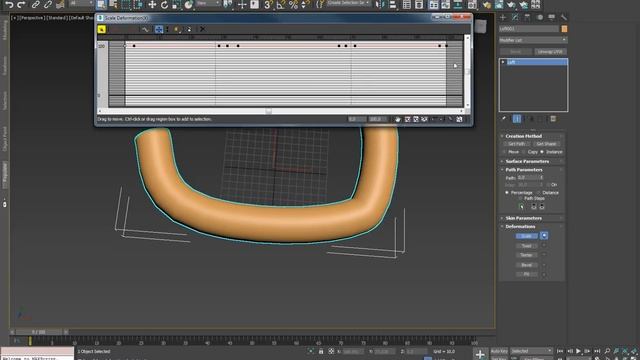Click the Play Animation button
Screen dimensions: 640x360
point(578,351)
